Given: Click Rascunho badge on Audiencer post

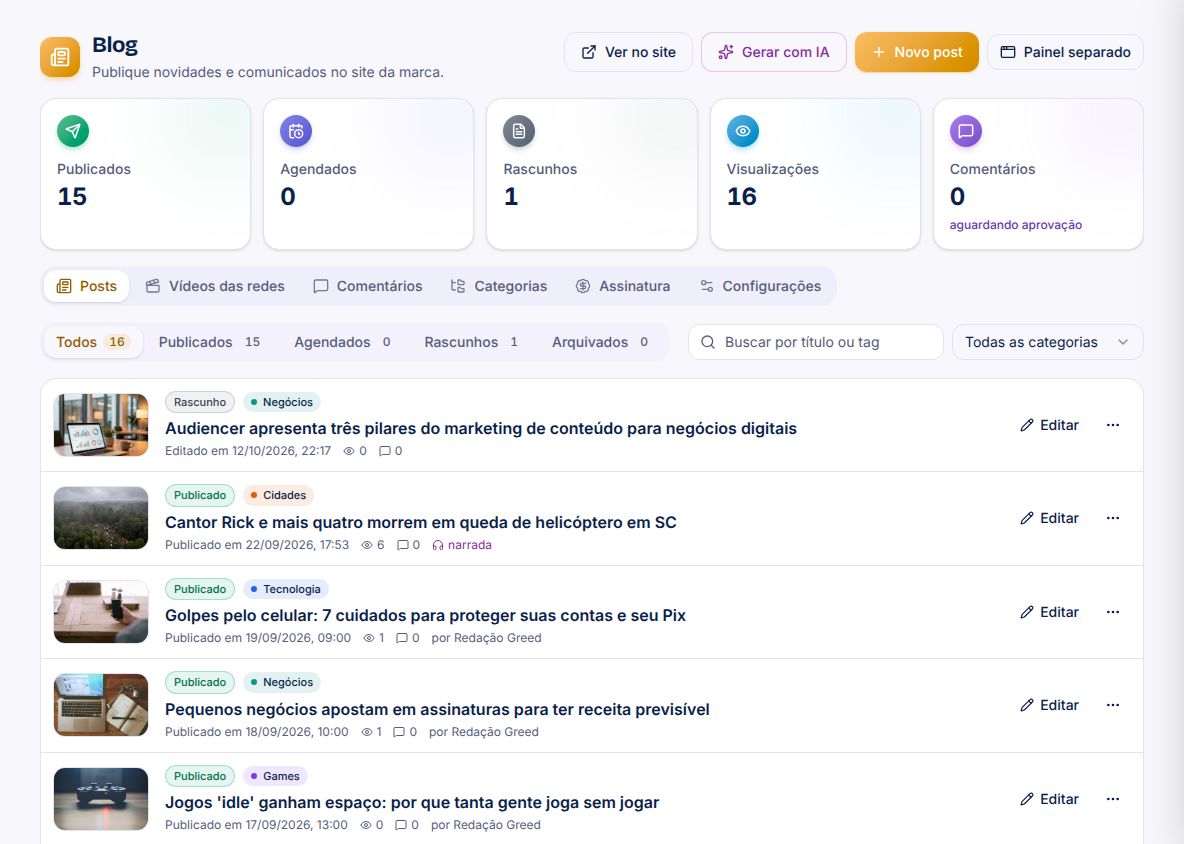Looking at the screenshot, I should click(x=200, y=402).
